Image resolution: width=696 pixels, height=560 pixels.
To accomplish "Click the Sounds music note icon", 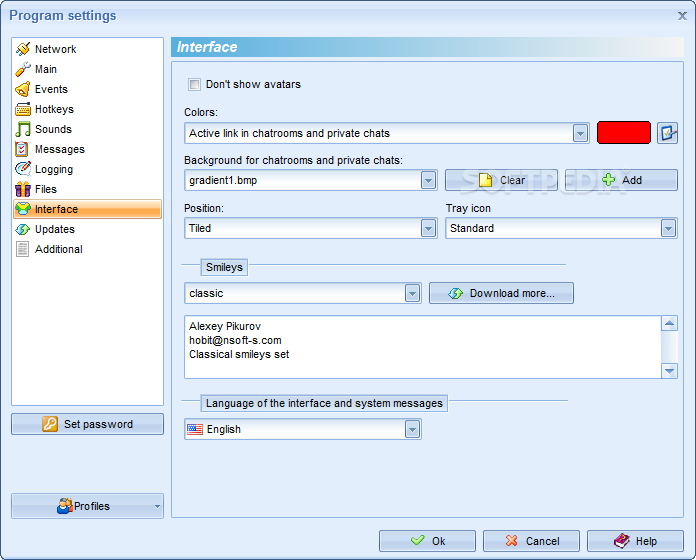I will coord(23,129).
